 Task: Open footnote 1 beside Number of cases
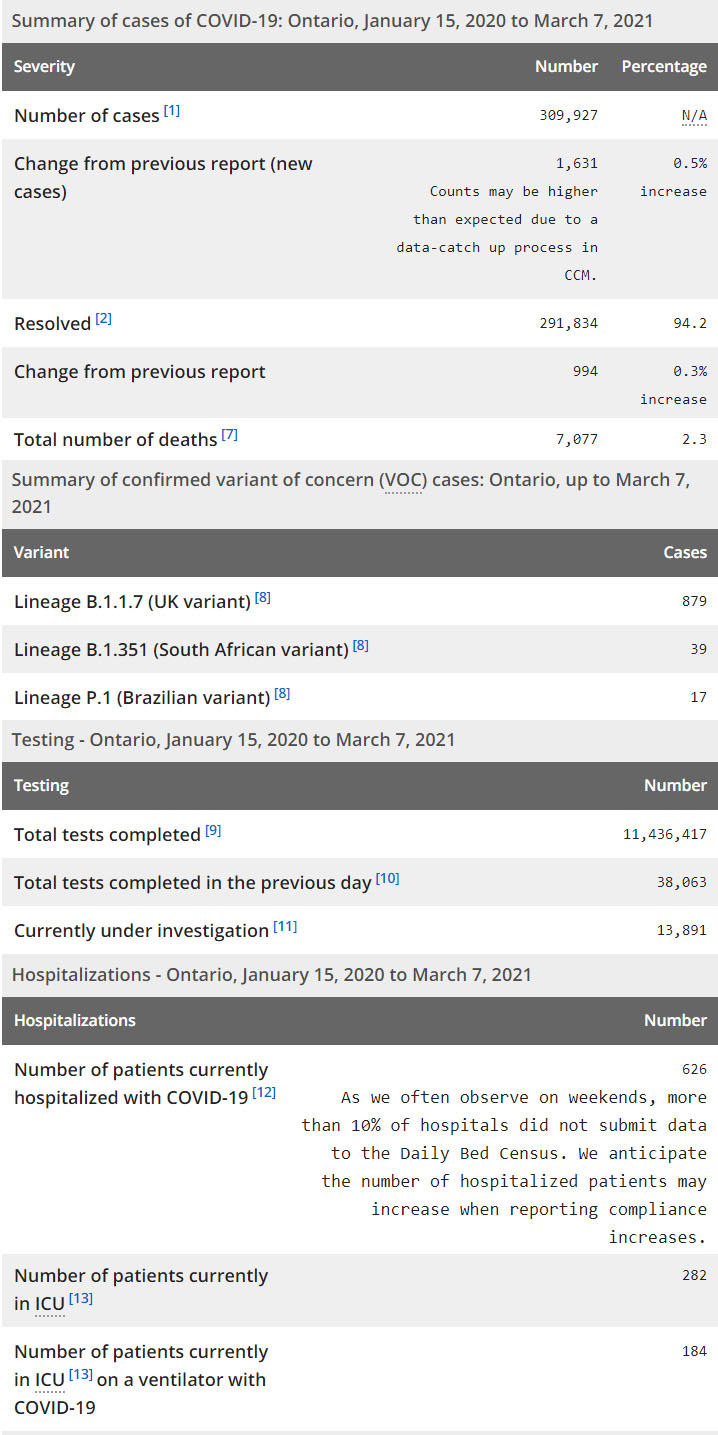click(172, 111)
